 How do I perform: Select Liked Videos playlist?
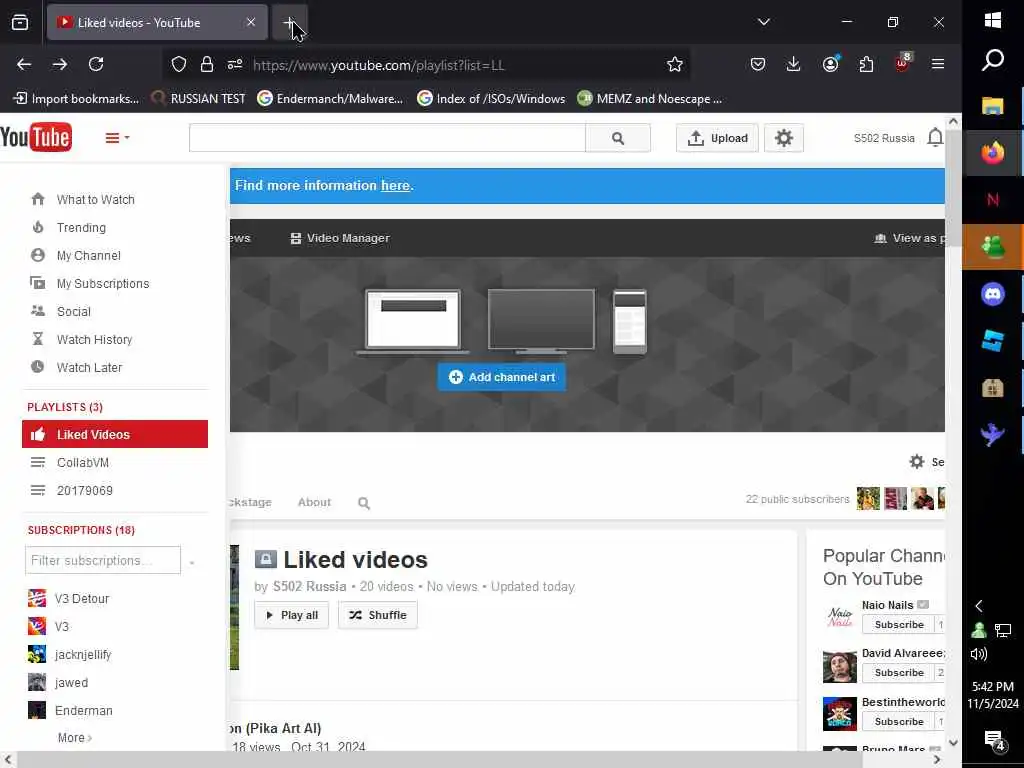pyautogui.click(x=115, y=434)
